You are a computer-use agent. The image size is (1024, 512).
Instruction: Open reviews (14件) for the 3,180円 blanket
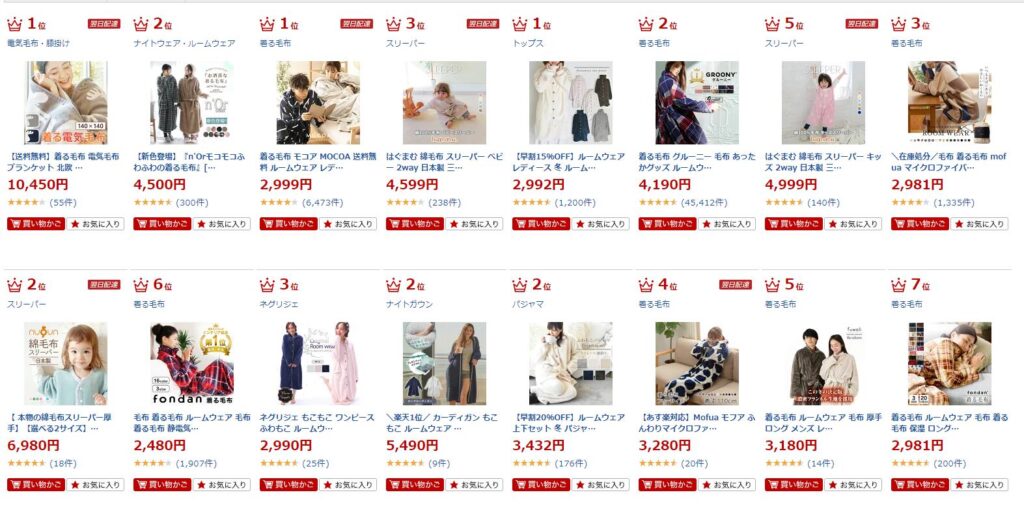tap(820, 464)
